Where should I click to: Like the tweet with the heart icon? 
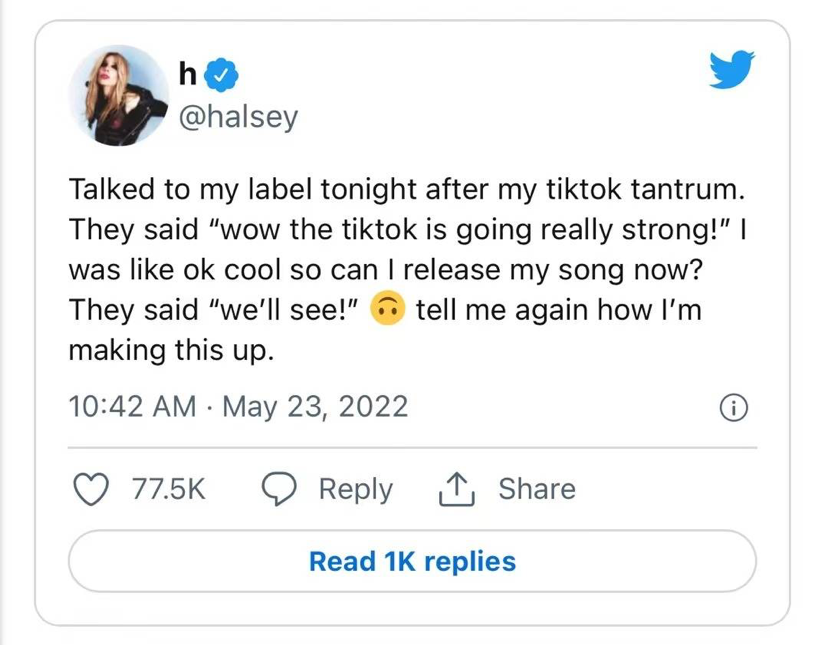pos(93,489)
